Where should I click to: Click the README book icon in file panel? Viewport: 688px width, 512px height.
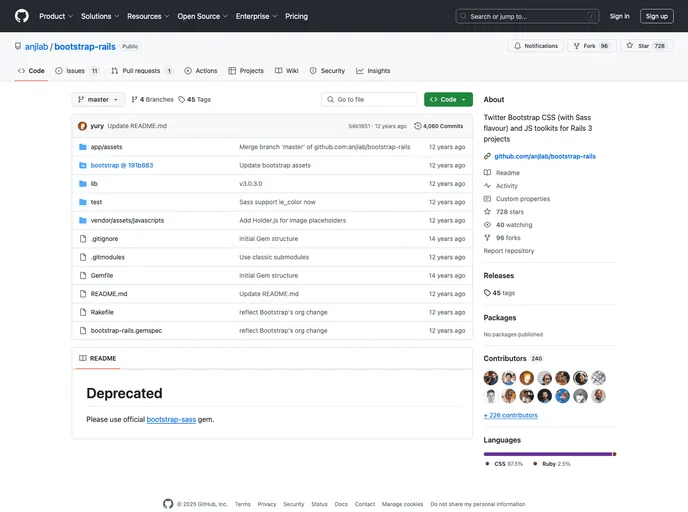point(82,358)
